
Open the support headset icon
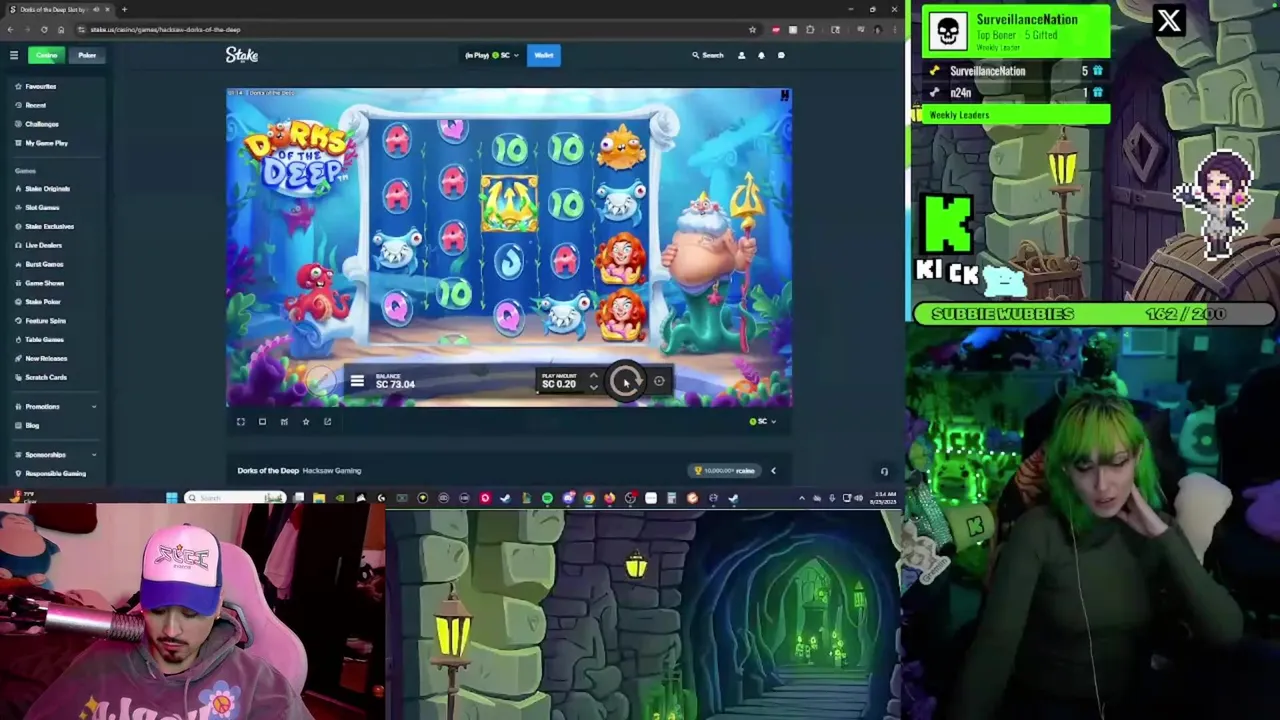[x=884, y=471]
